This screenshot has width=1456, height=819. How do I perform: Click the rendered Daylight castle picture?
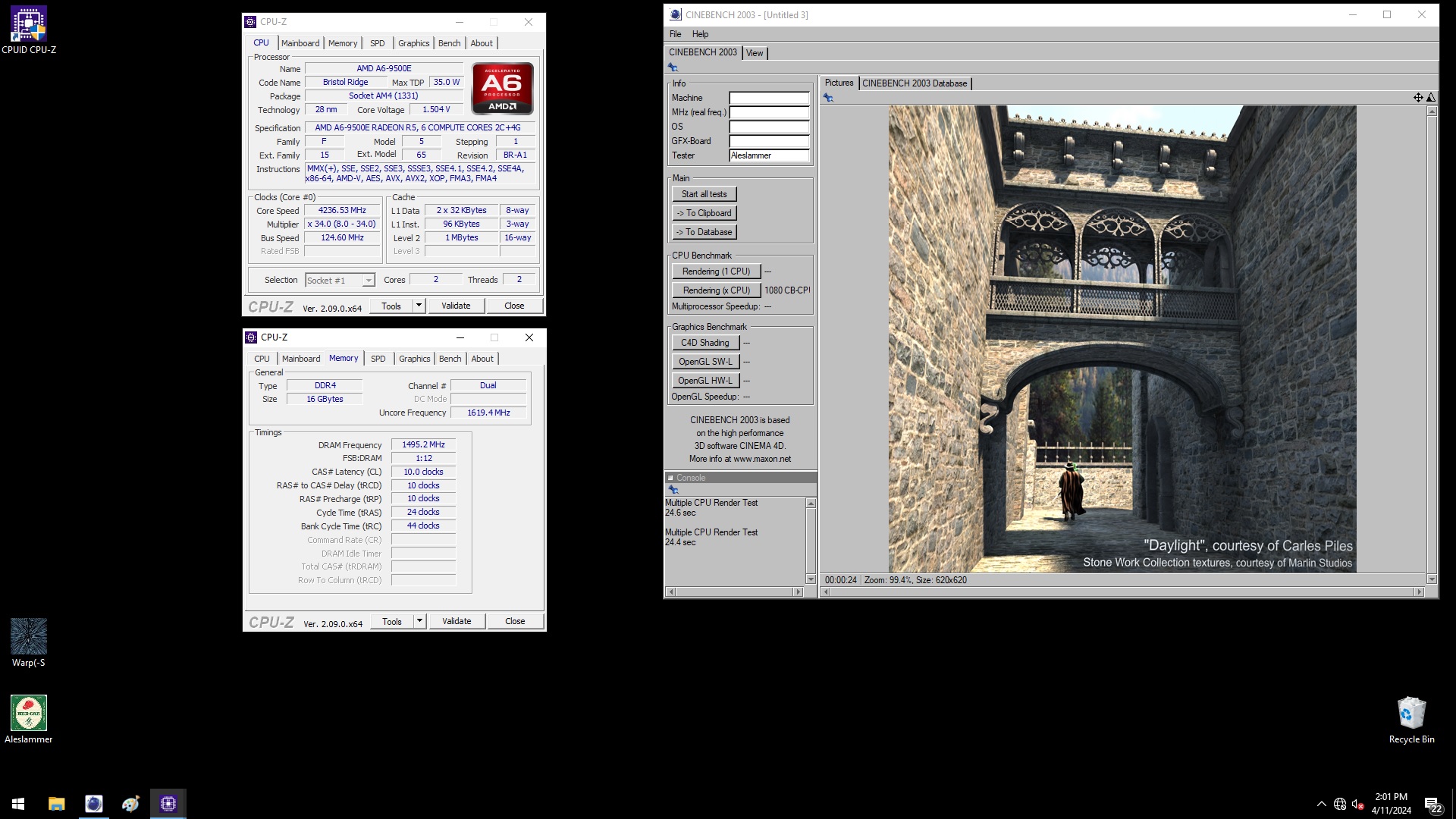click(x=1122, y=339)
